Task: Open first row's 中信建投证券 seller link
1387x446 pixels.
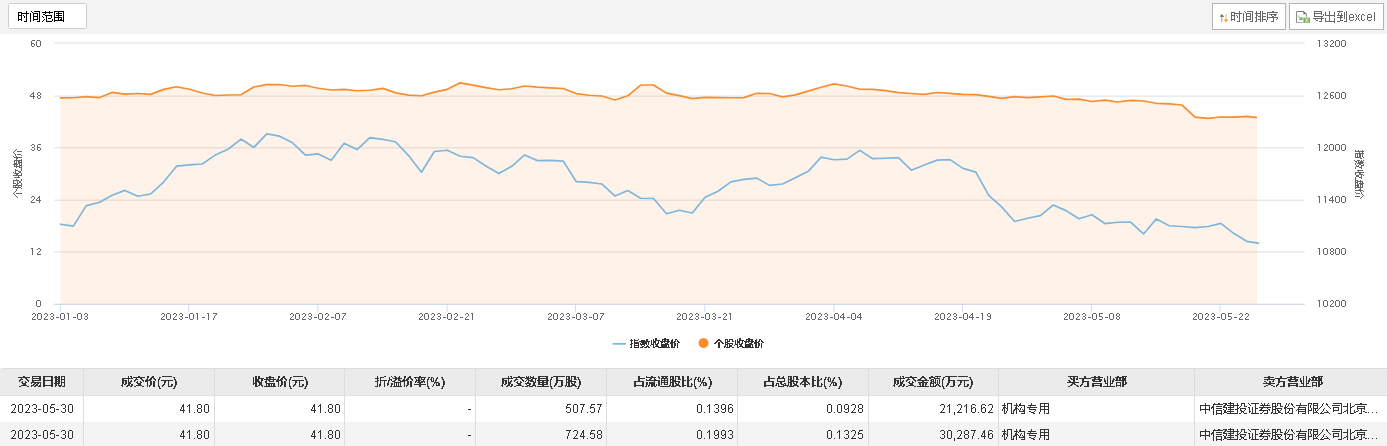Action: pos(1288,408)
